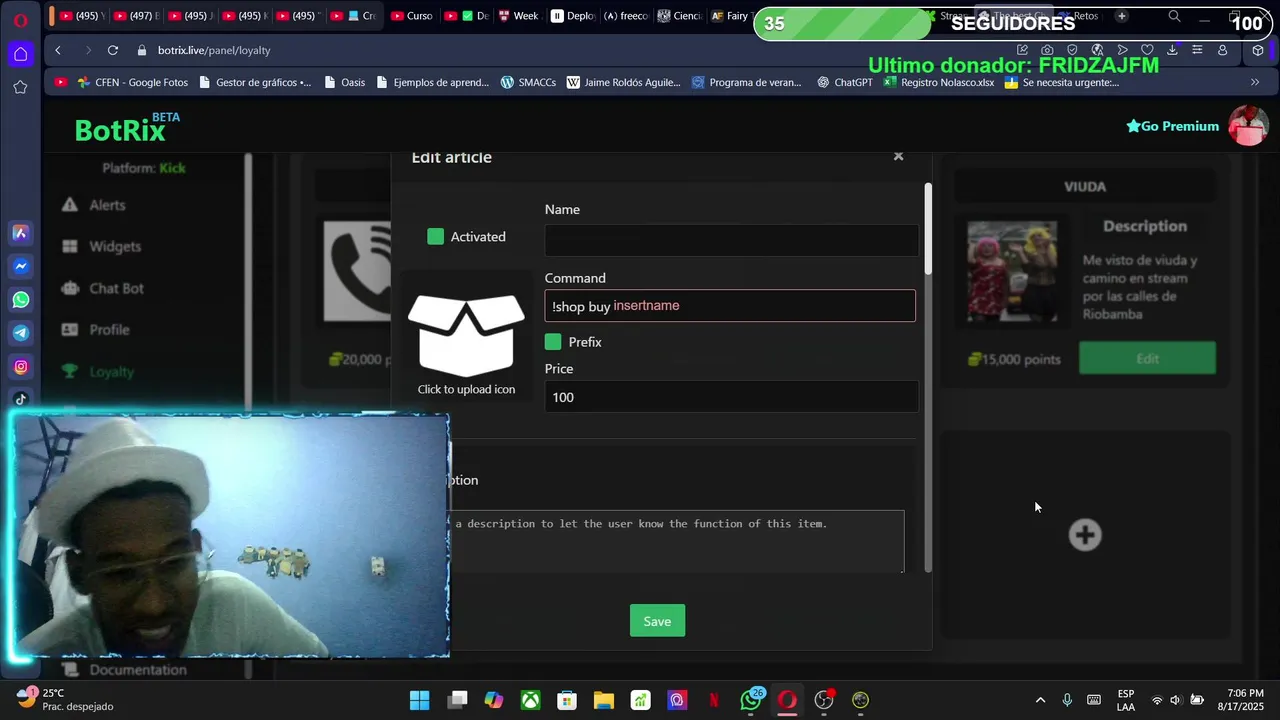Viewport: 1280px width, 720px height.
Task: Open WhatsApp from taskbar
Action: pyautogui.click(x=751, y=699)
